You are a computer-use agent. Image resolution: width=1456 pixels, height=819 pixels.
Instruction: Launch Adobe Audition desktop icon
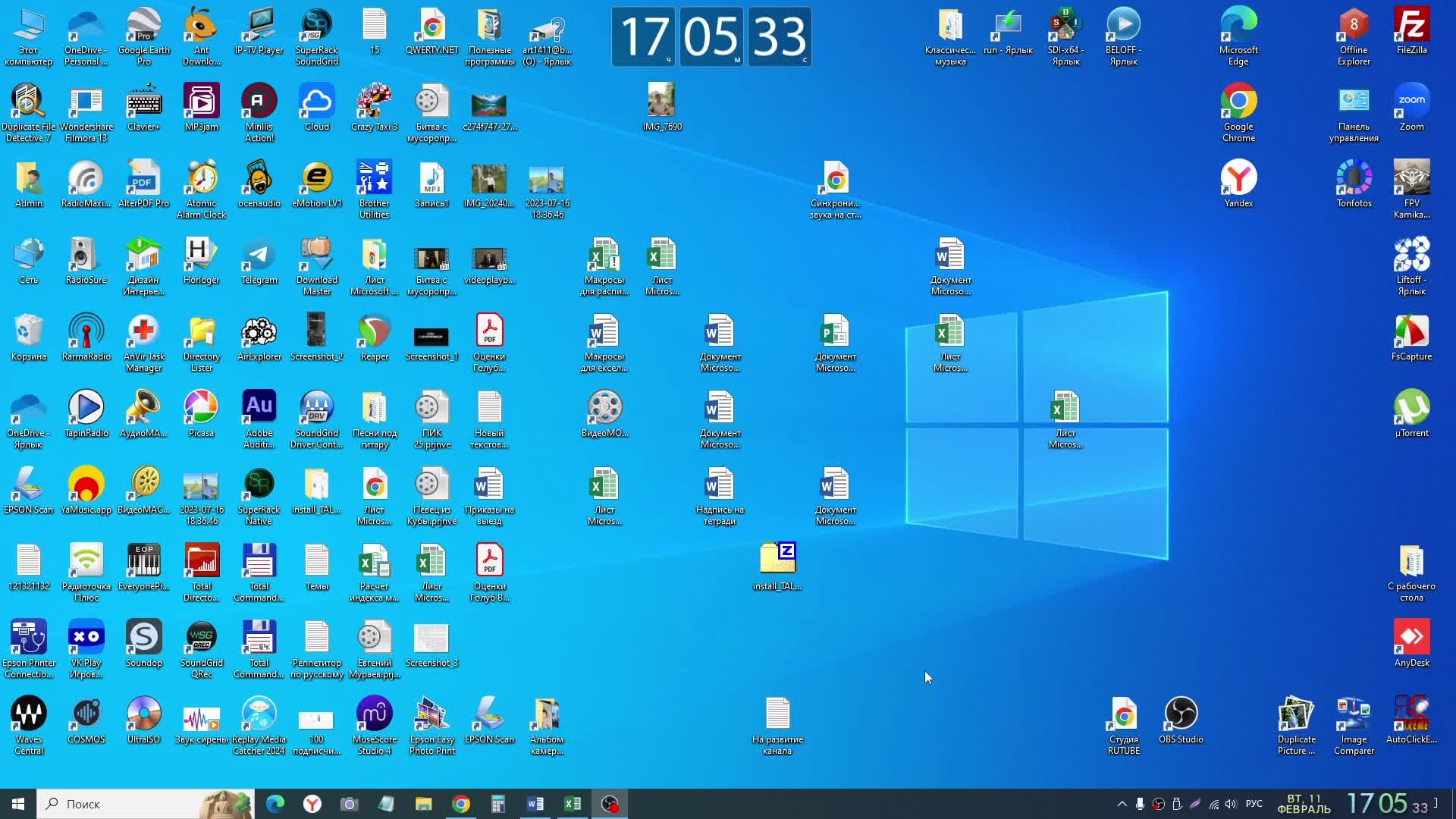pyautogui.click(x=259, y=419)
